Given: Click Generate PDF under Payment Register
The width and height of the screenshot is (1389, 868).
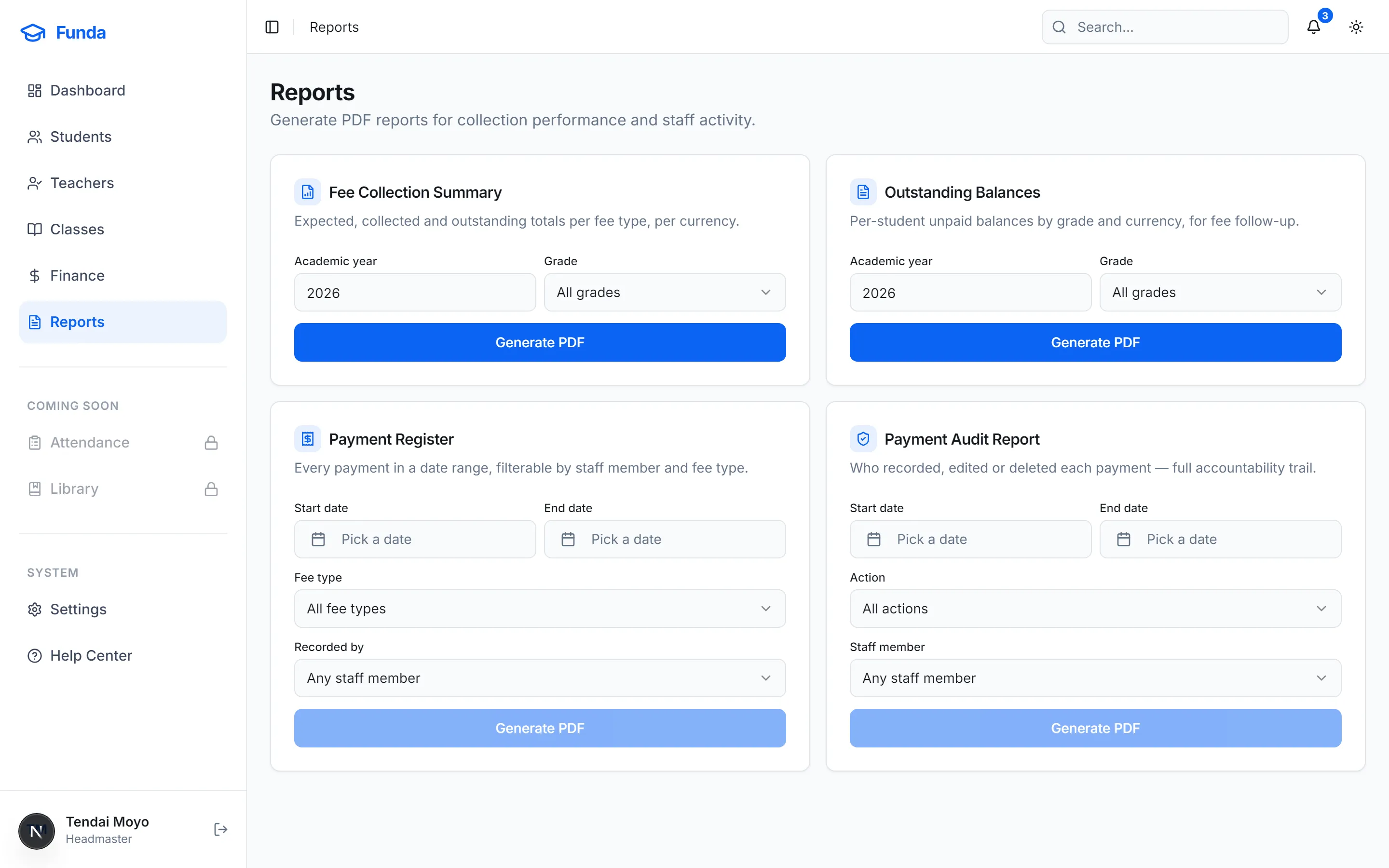Looking at the screenshot, I should pyautogui.click(x=540, y=728).
